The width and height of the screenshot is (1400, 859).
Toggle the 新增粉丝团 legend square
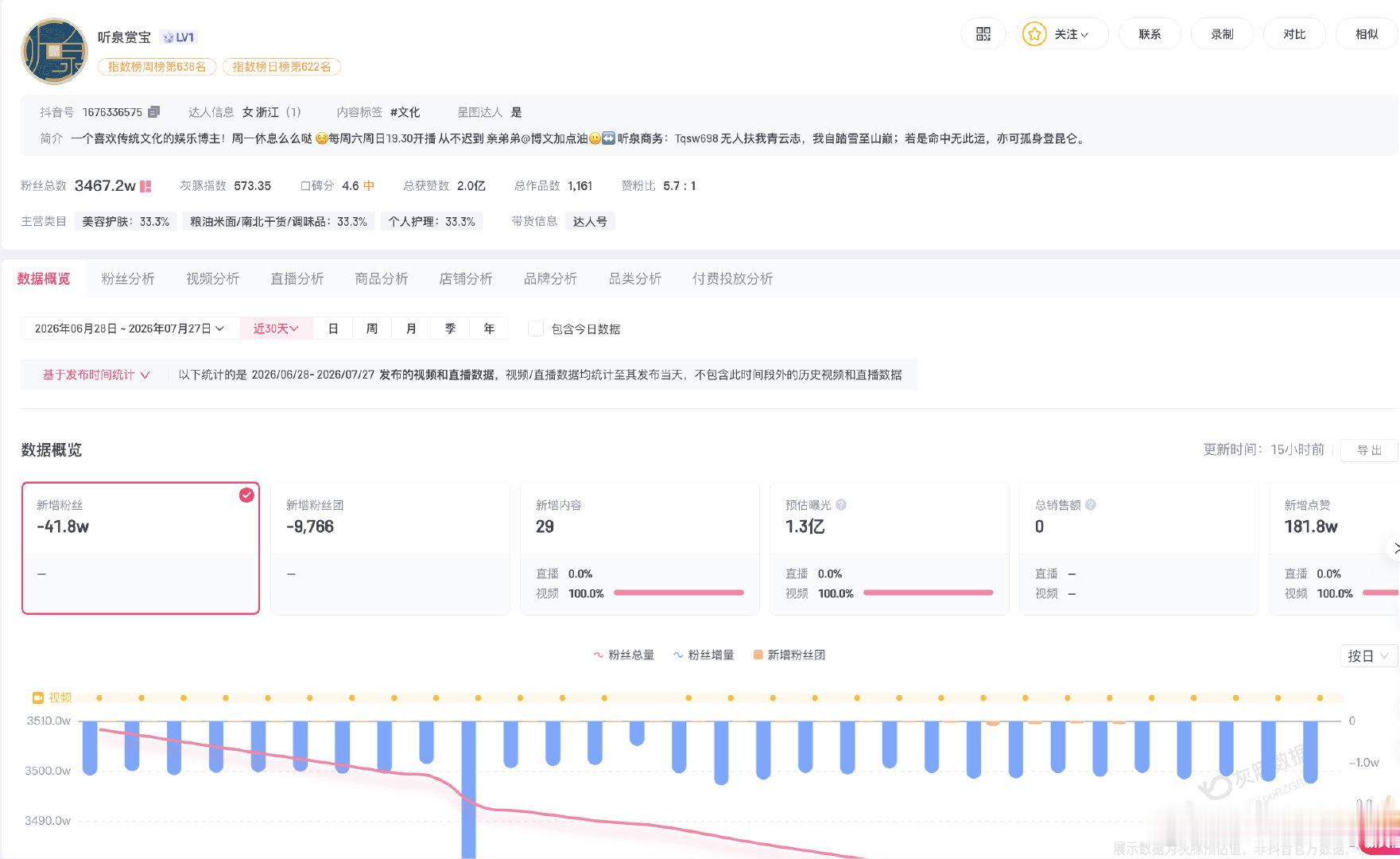758,655
